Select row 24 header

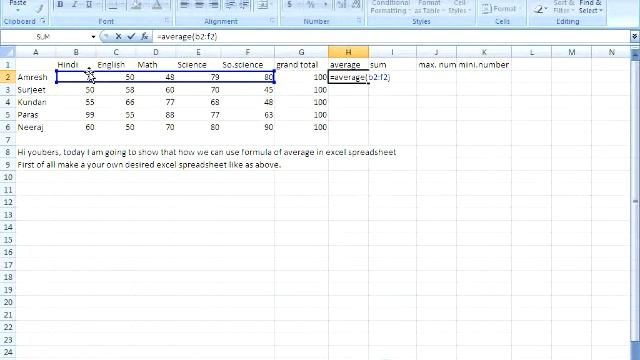click(x=8, y=352)
